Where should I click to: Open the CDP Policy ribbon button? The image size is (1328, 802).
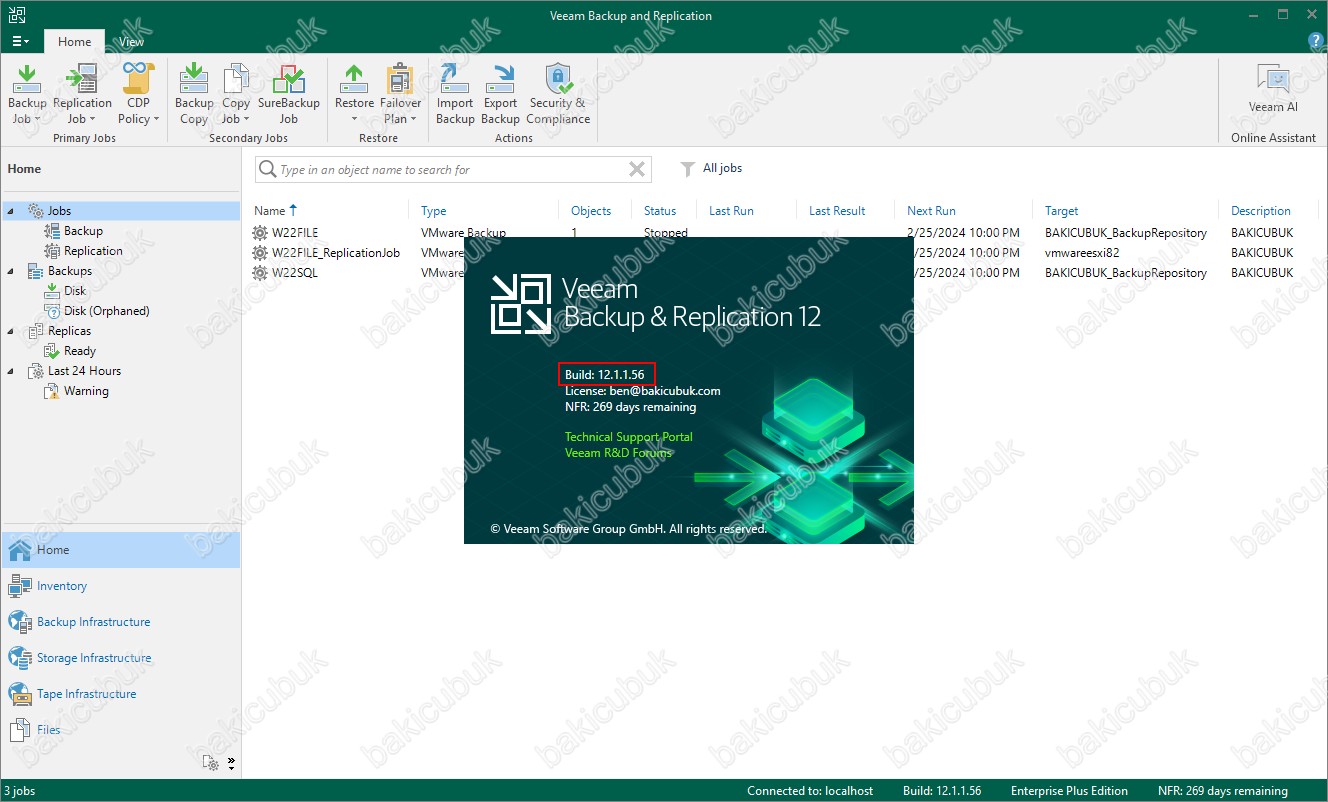(x=138, y=92)
